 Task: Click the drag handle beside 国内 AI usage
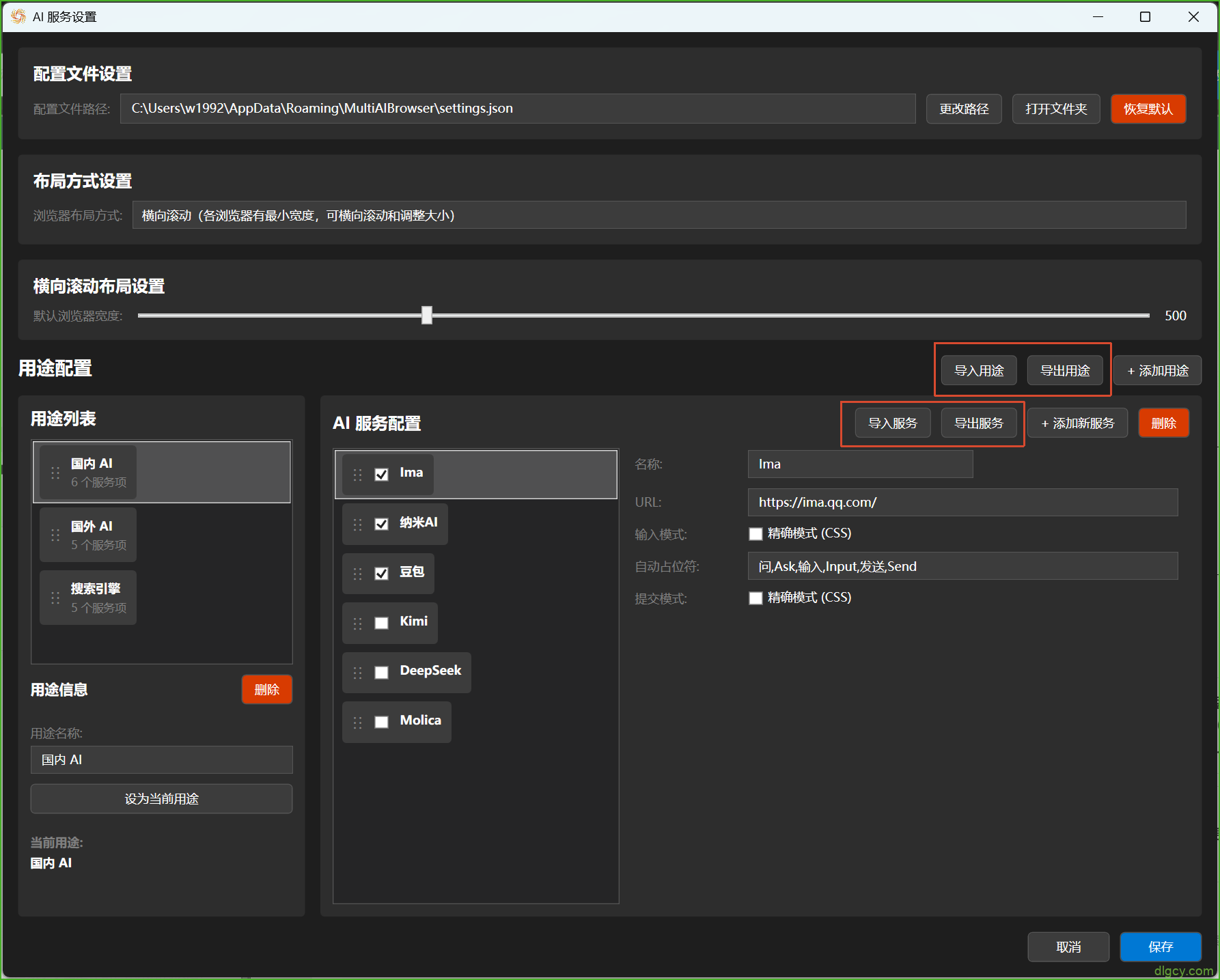(55, 473)
